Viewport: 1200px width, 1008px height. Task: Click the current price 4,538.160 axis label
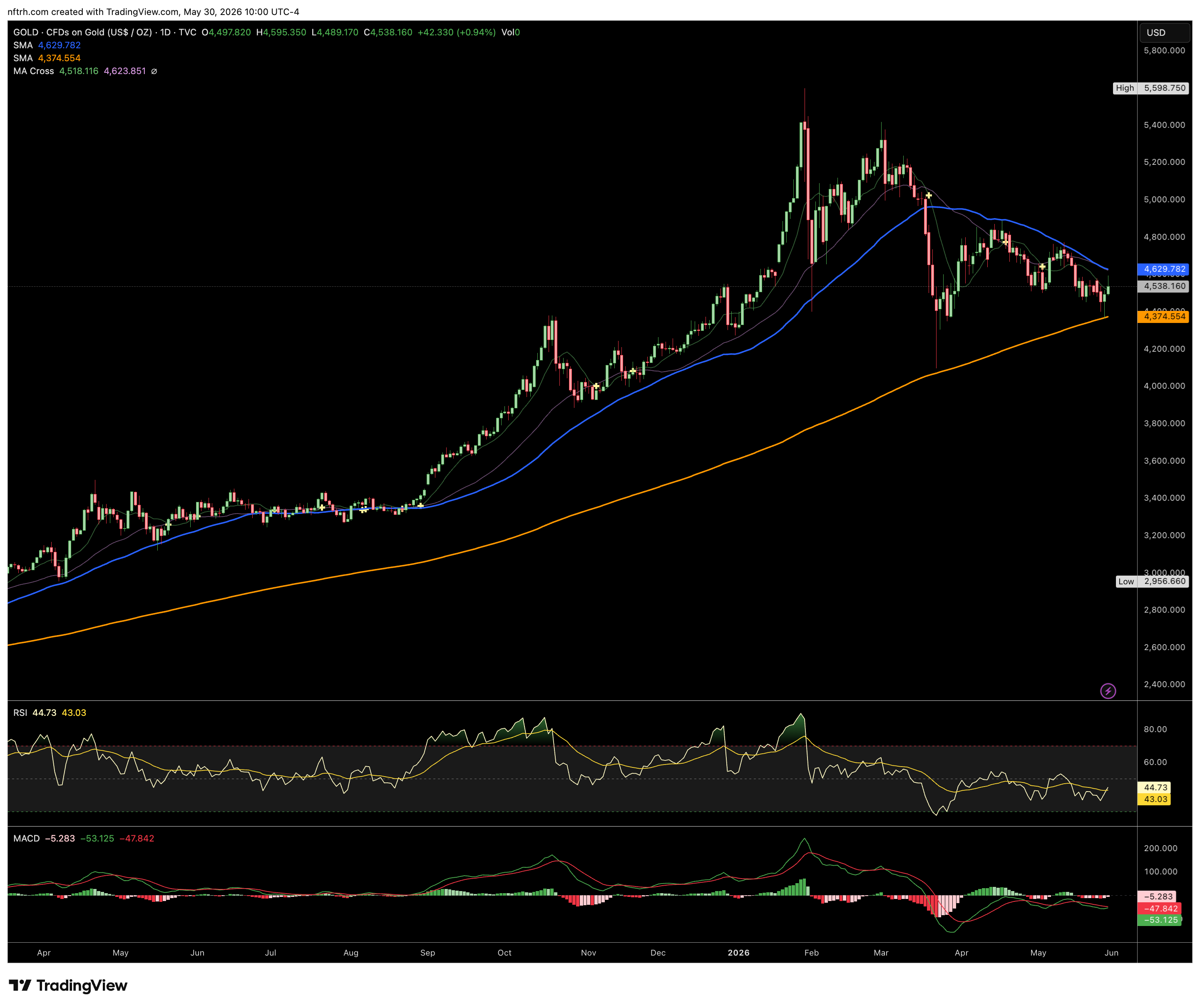pos(1163,286)
